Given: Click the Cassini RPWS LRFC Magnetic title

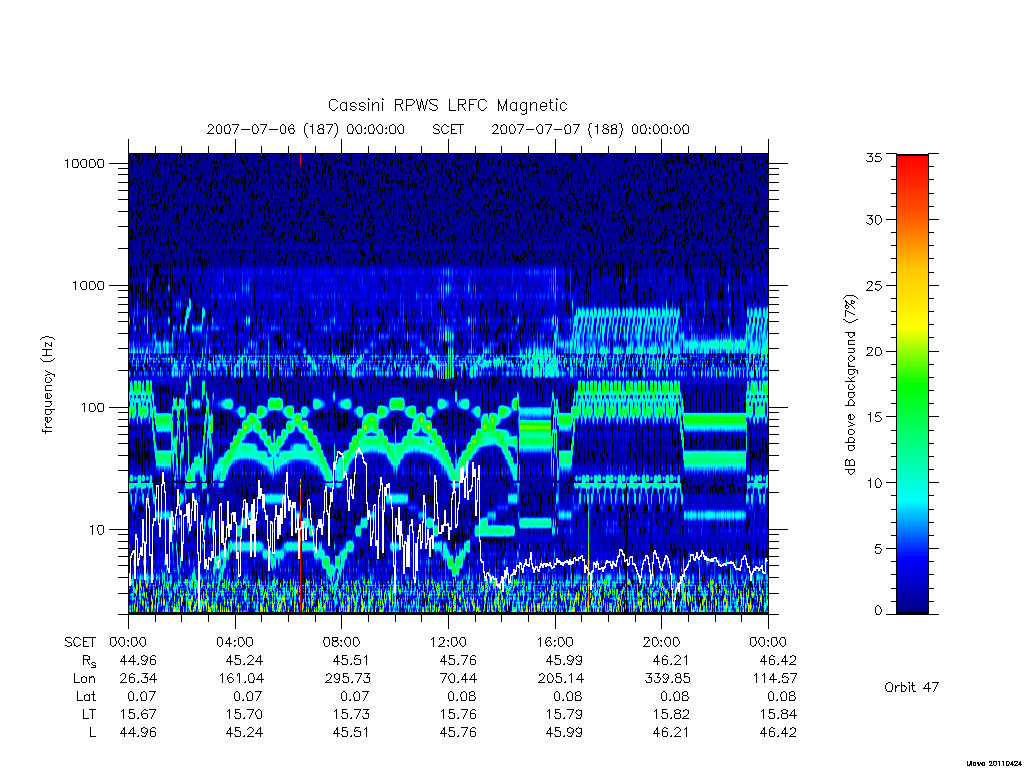Looking at the screenshot, I should 447,105.
